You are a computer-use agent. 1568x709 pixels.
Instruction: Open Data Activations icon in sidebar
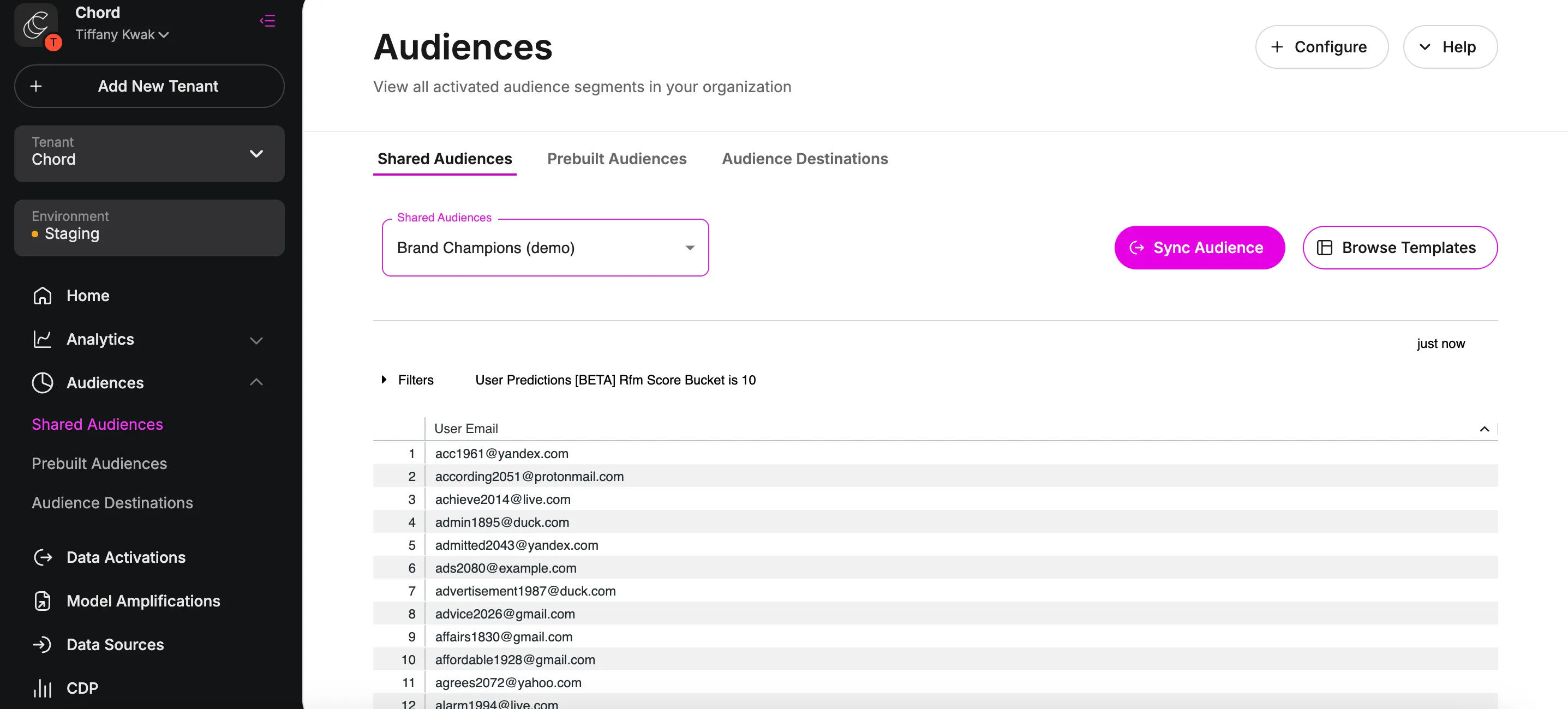pyautogui.click(x=42, y=557)
